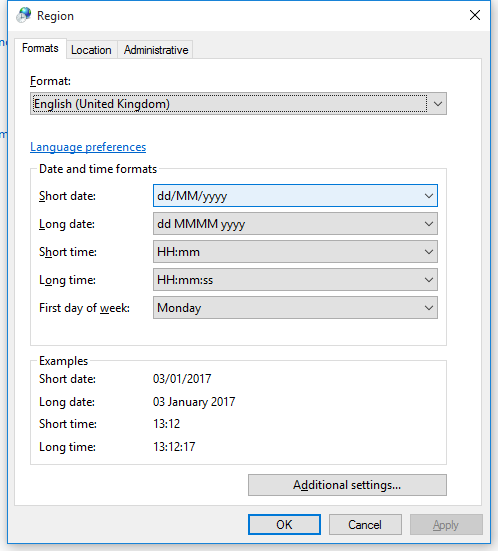Expand the Format language dropdown
Image resolution: width=498 pixels, height=551 pixels.
[438, 104]
